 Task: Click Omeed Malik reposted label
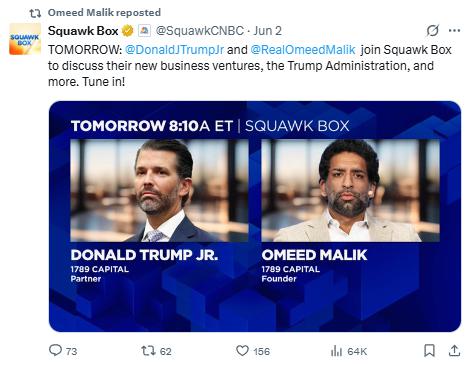tap(104, 13)
